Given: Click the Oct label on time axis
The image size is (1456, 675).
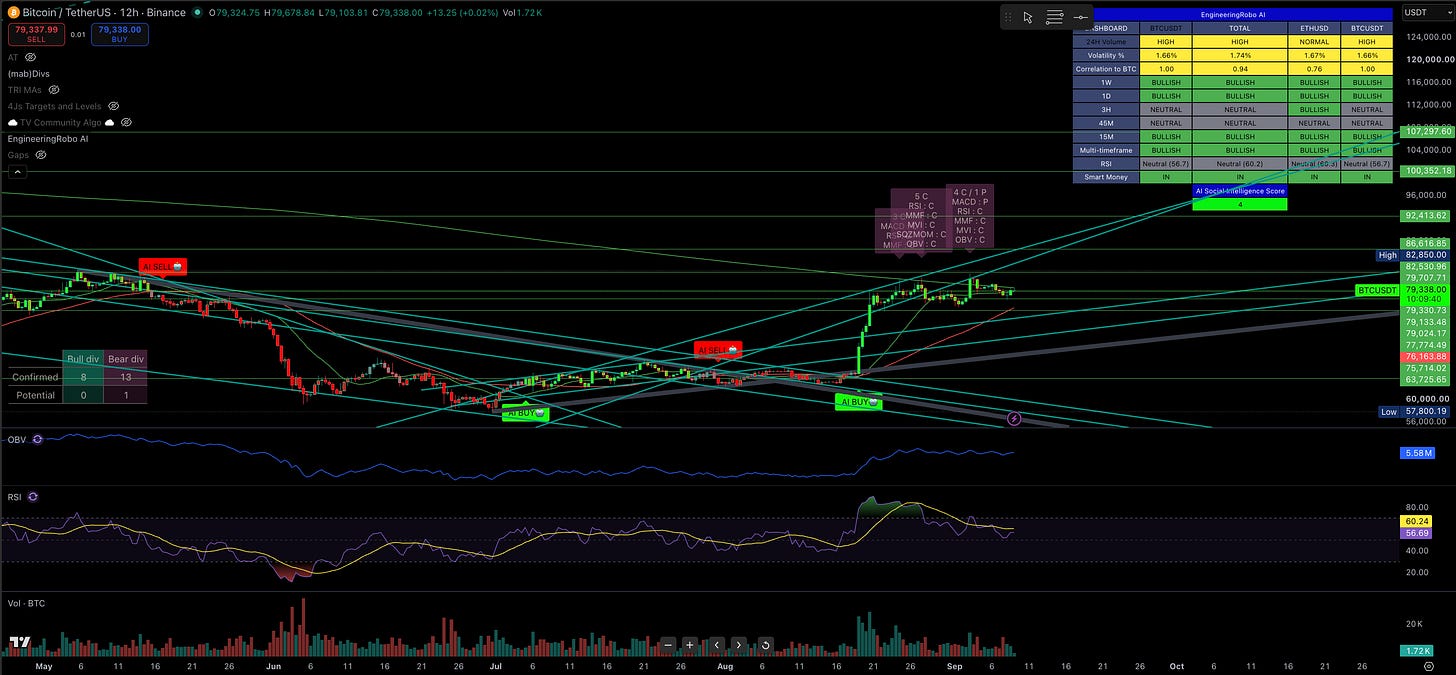Looking at the screenshot, I should (1176, 665).
